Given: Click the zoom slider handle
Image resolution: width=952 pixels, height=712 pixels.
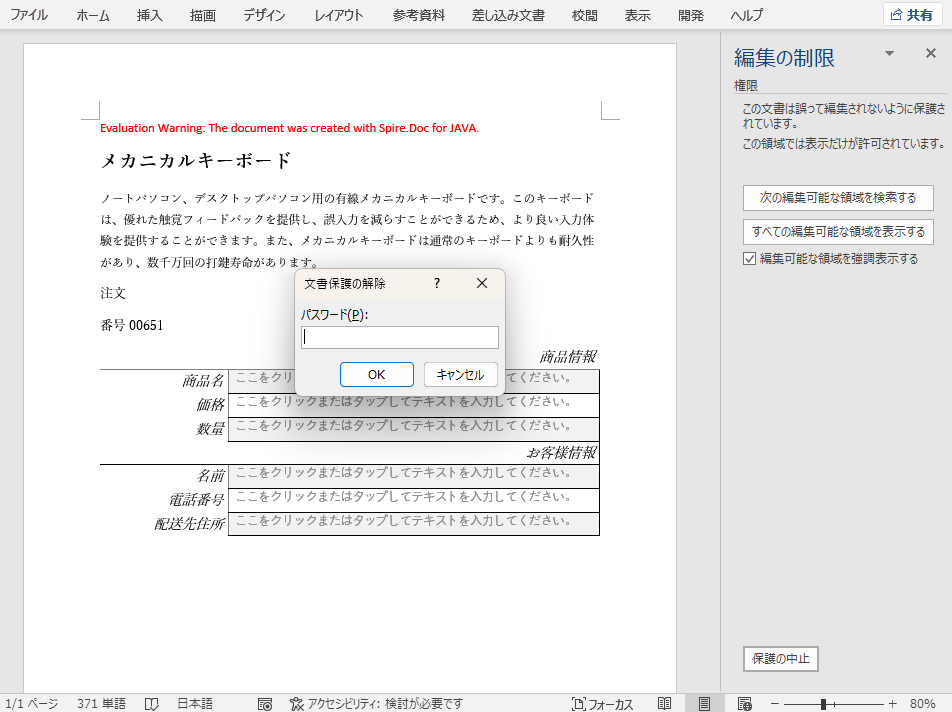Looking at the screenshot, I should [x=823, y=702].
